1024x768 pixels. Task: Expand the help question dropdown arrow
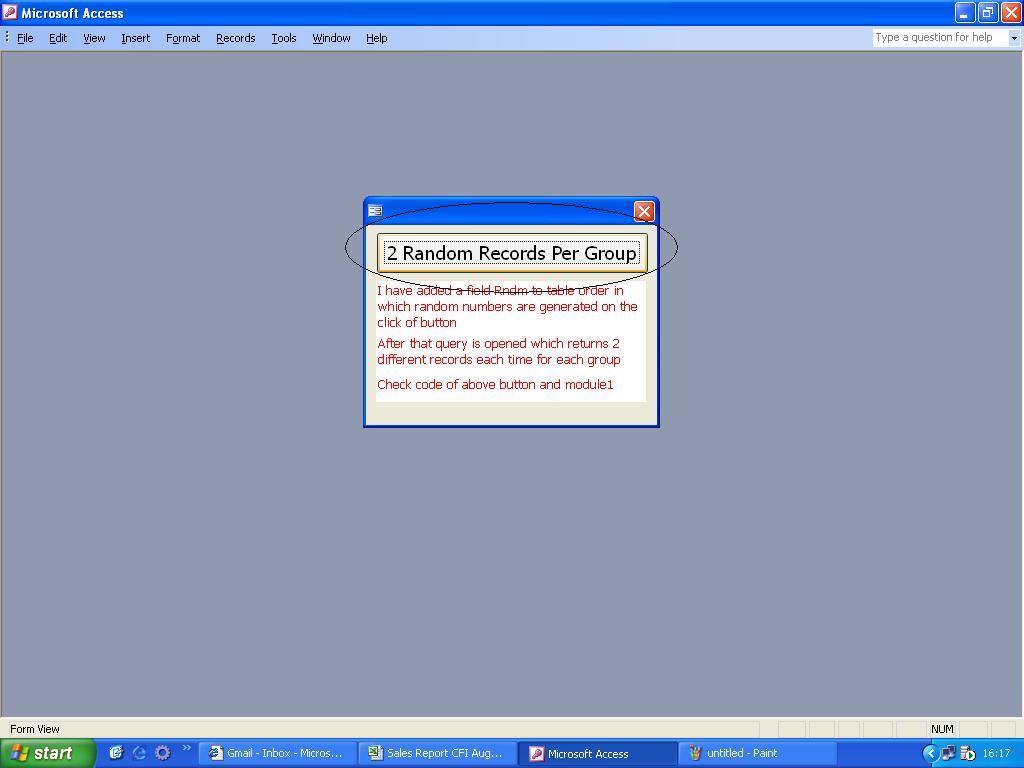(1014, 38)
